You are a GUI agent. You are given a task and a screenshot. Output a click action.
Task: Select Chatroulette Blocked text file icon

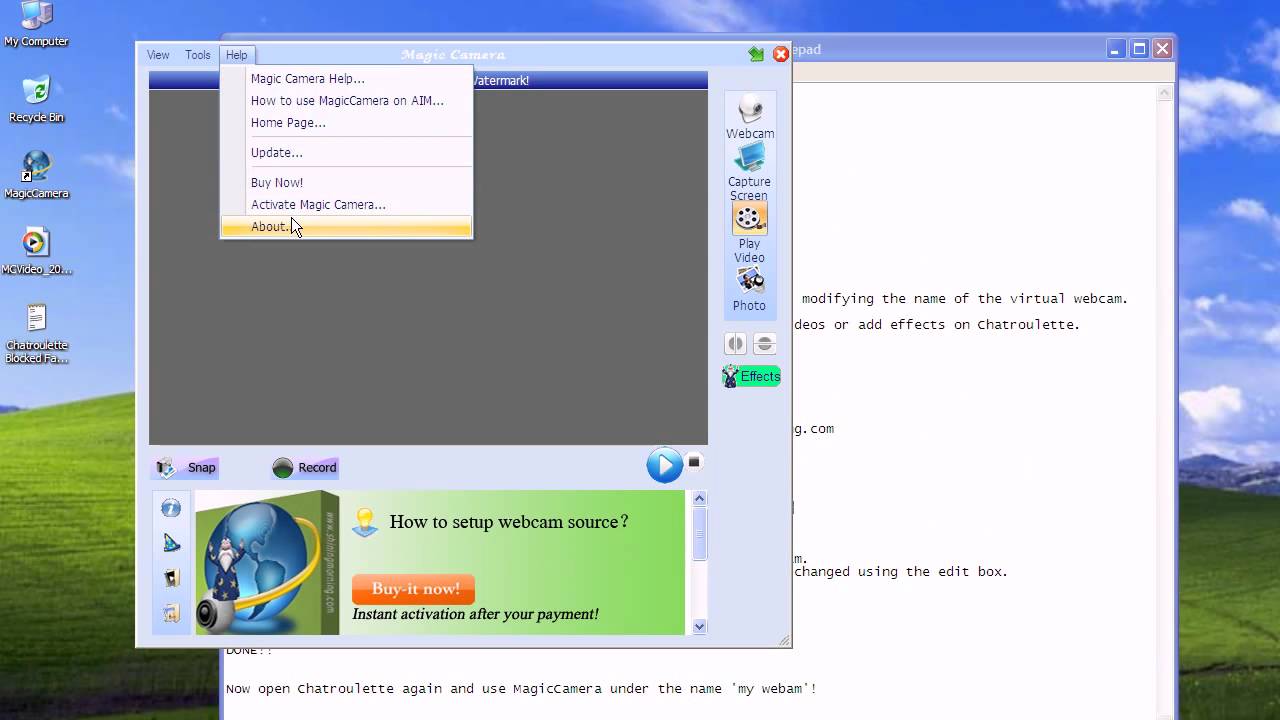point(36,333)
